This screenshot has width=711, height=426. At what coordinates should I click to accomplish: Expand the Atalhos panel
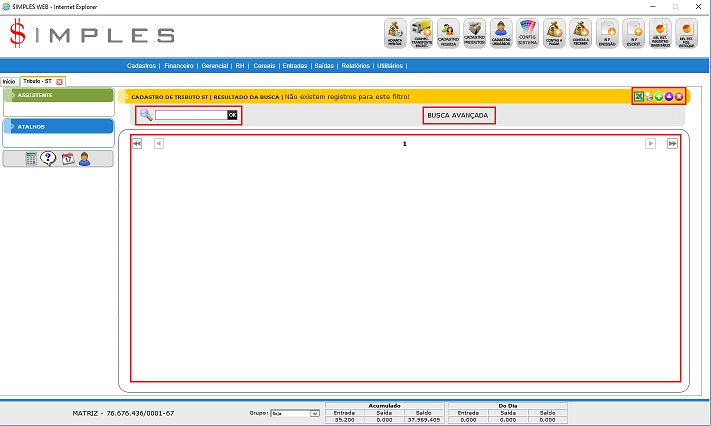(x=58, y=127)
